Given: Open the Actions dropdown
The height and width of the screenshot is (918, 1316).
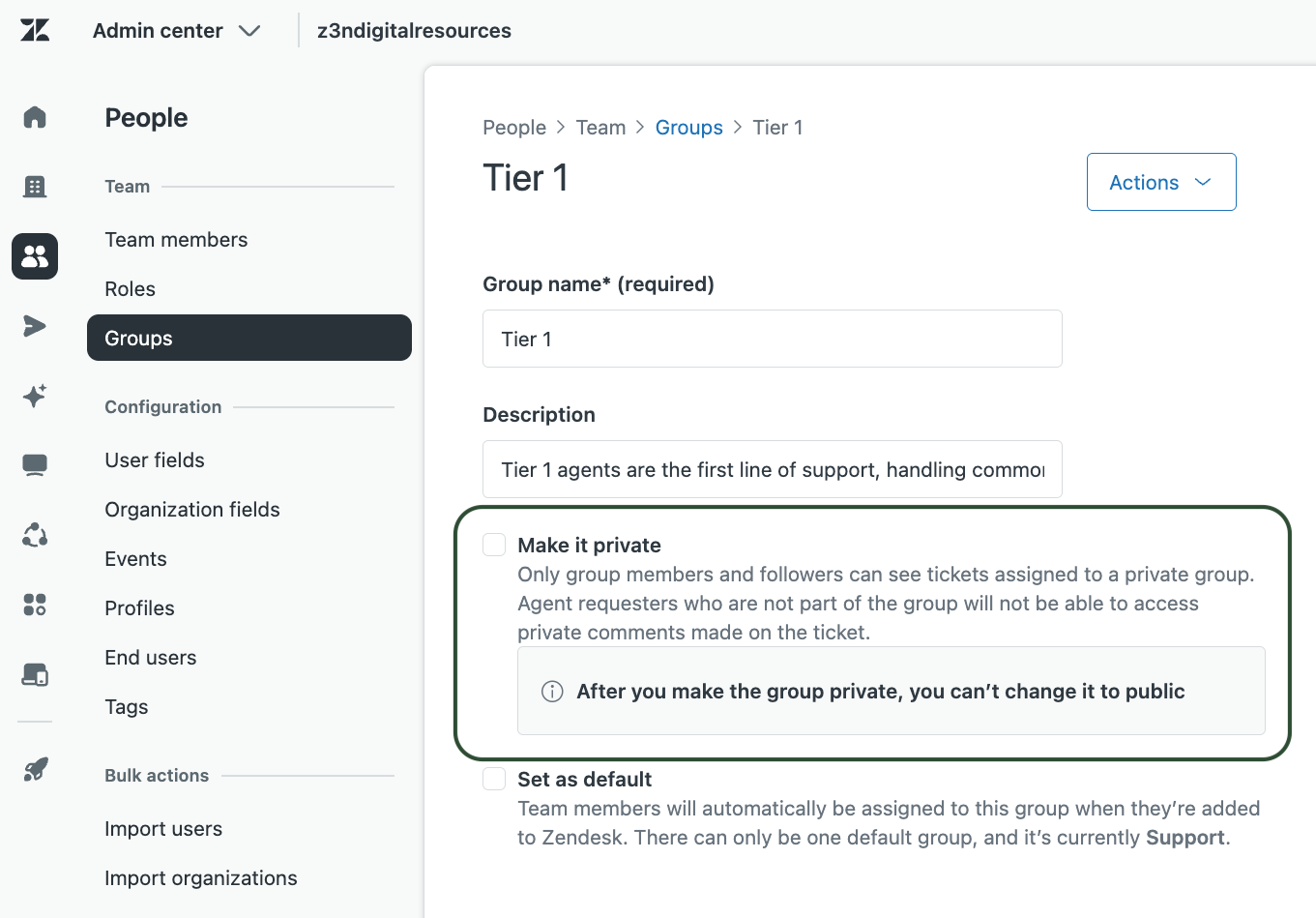Looking at the screenshot, I should pyautogui.click(x=1160, y=182).
